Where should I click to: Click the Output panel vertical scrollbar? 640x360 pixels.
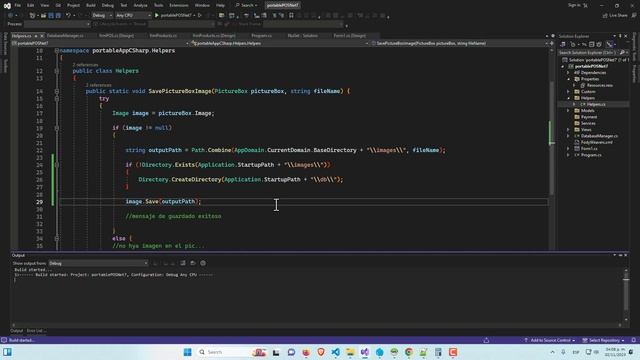(626, 295)
